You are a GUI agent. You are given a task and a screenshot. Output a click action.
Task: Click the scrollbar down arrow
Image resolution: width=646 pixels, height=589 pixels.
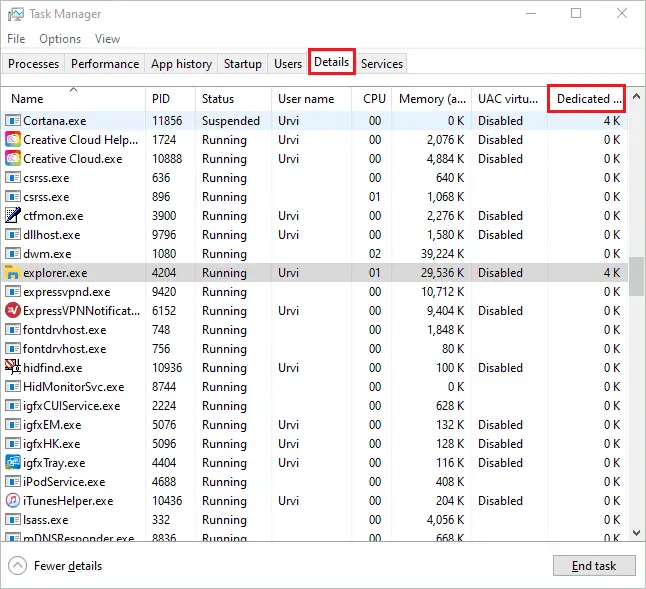pos(636,533)
